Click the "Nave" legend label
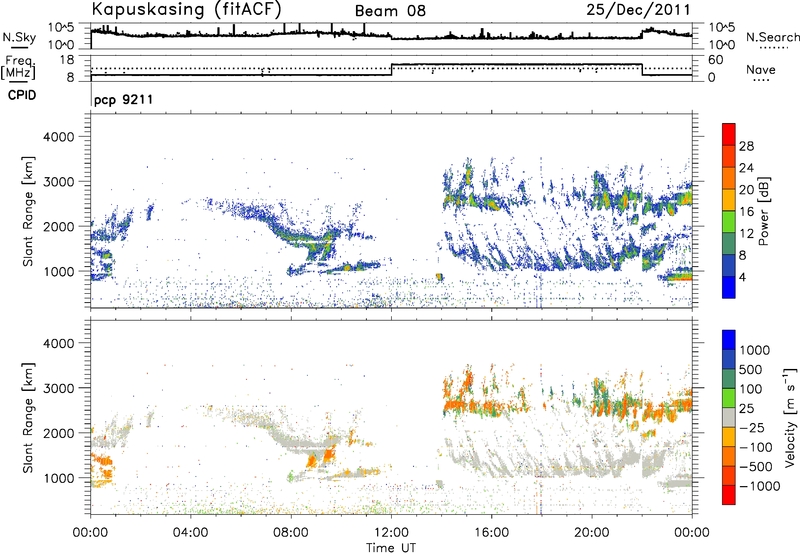 coord(761,69)
